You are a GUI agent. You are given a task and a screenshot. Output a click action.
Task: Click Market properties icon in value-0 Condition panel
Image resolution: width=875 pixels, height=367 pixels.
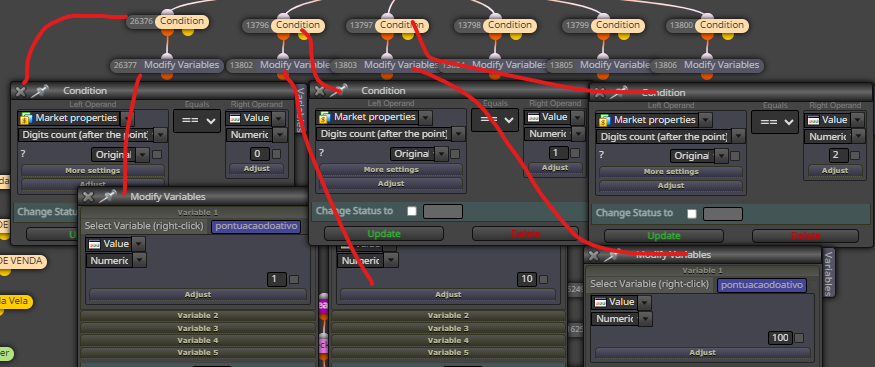pyautogui.click(x=26, y=118)
